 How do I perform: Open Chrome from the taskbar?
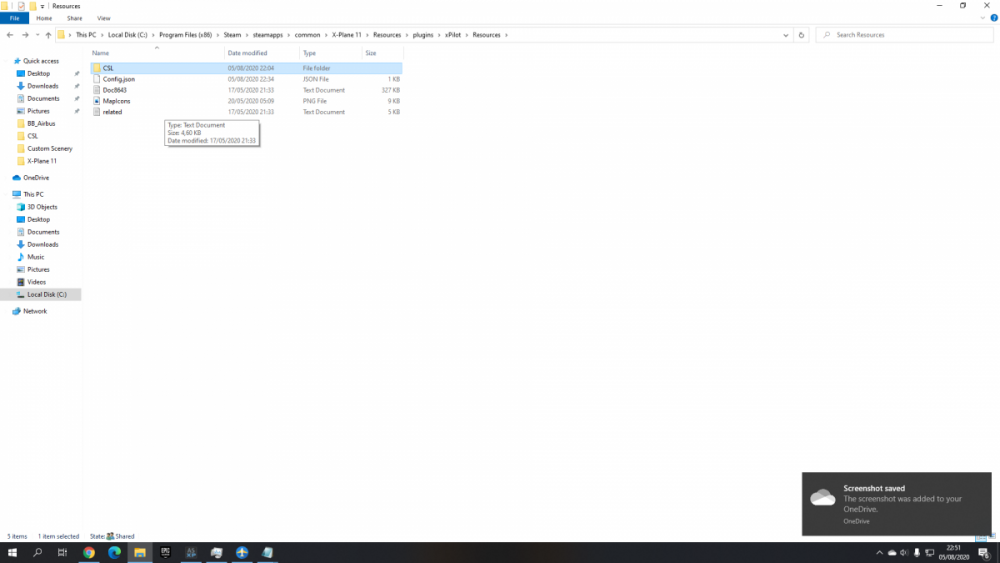pyautogui.click(x=88, y=552)
